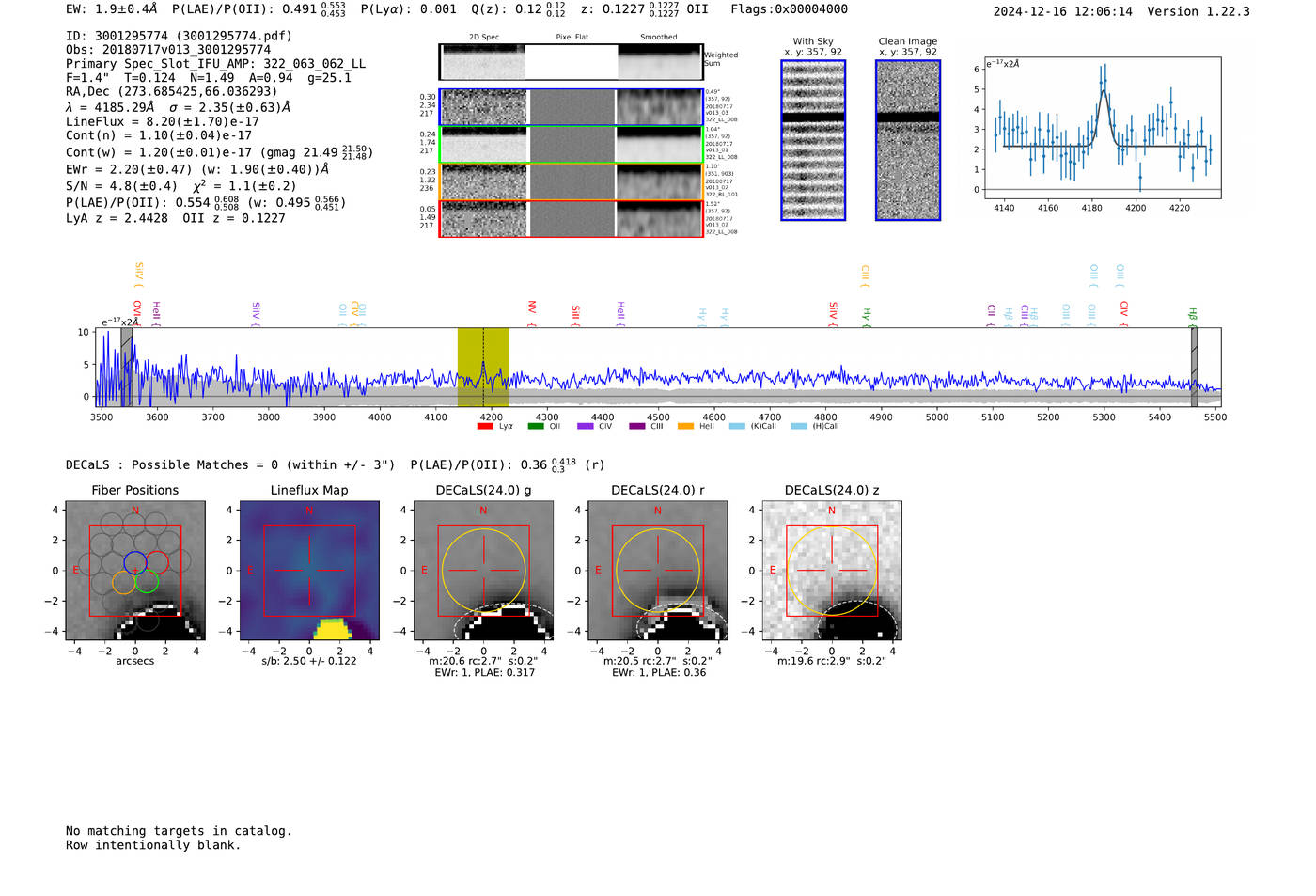Image resolution: width=1316 pixels, height=896 pixels.
Task: Select the orange-bordered fiber 2D spec row
Action: coord(572,181)
